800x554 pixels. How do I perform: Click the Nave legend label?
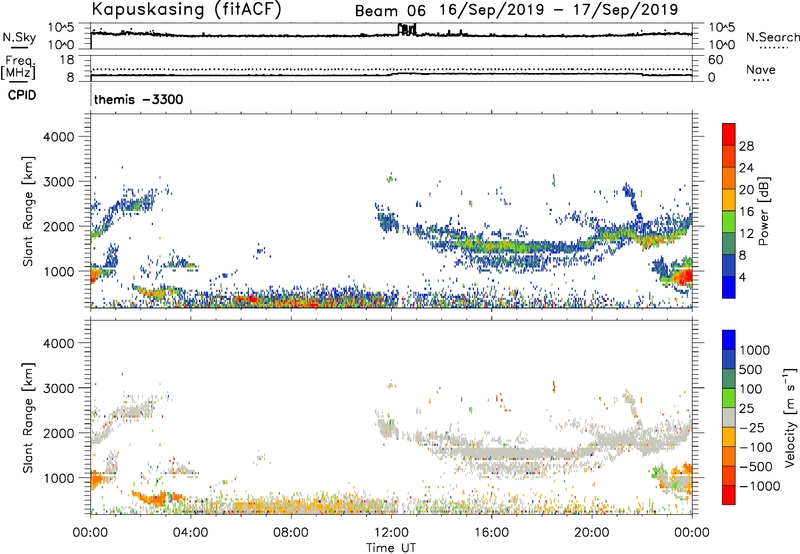tap(761, 69)
